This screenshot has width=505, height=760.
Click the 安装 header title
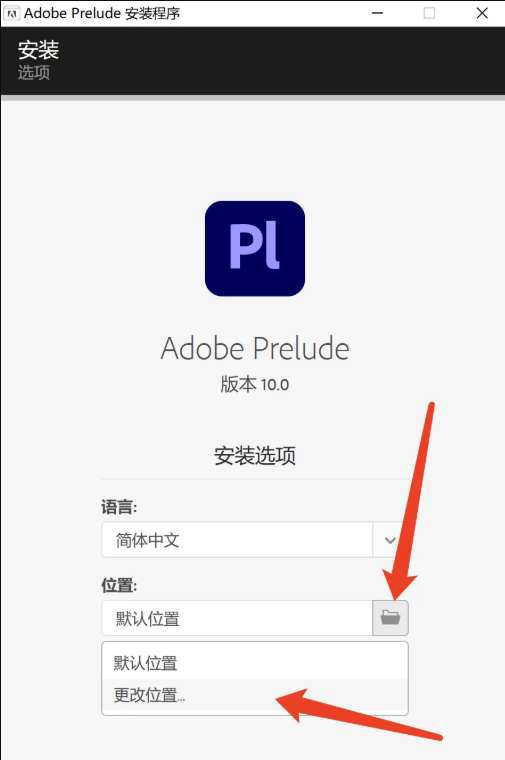[38, 49]
